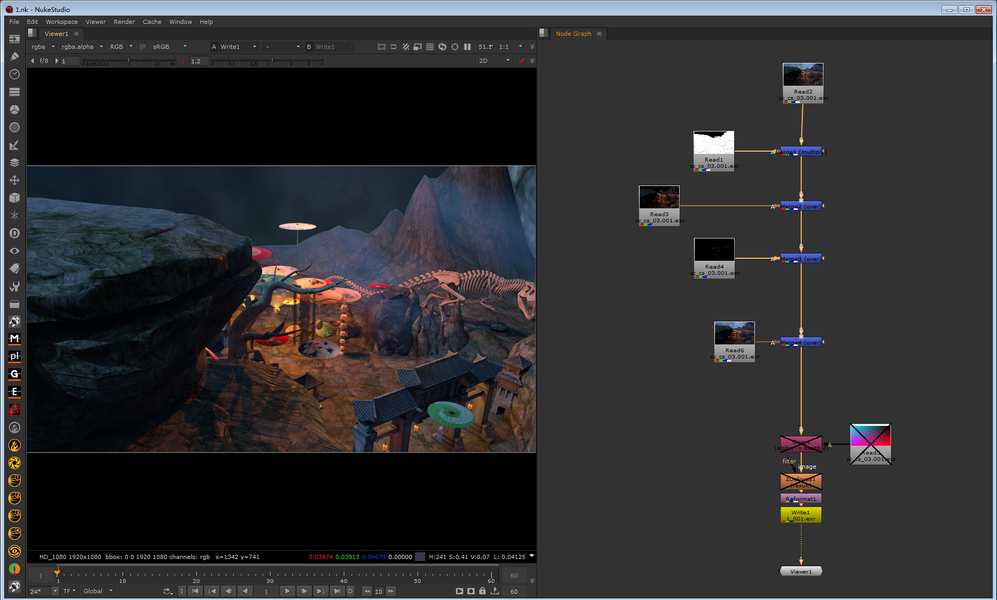Jump to the first frame
This screenshot has height=600, width=997.
[x=196, y=591]
